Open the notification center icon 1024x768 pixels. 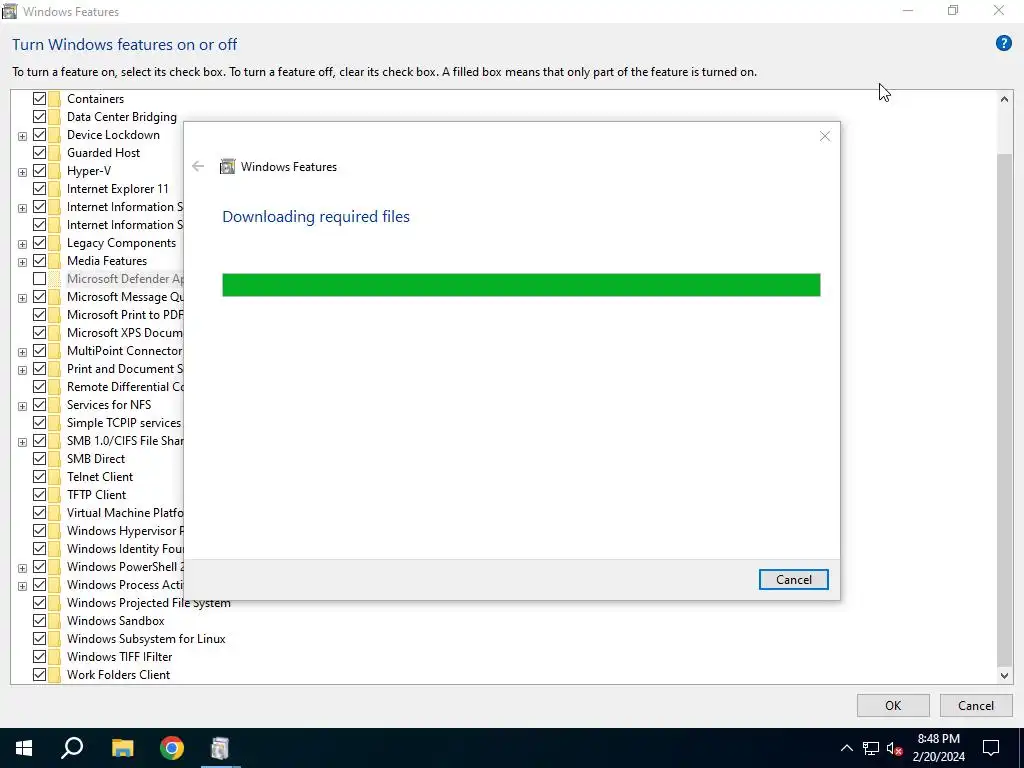(991, 748)
